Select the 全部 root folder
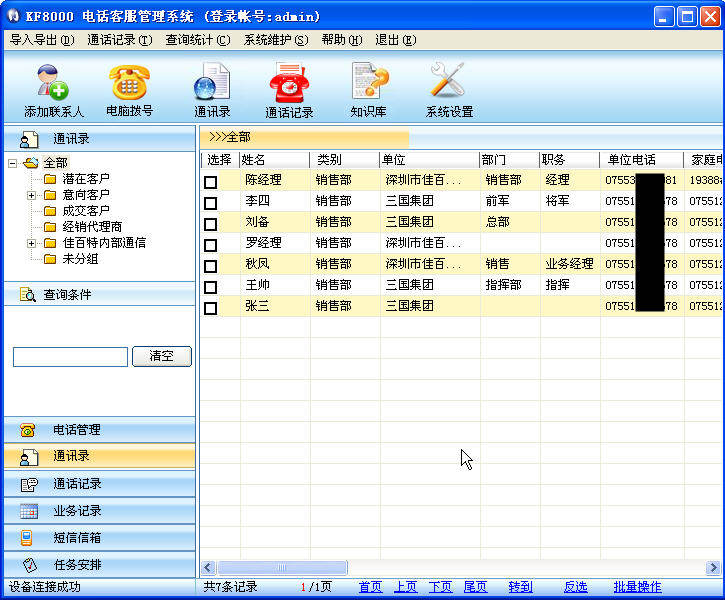The height and width of the screenshot is (600, 725). (x=55, y=163)
